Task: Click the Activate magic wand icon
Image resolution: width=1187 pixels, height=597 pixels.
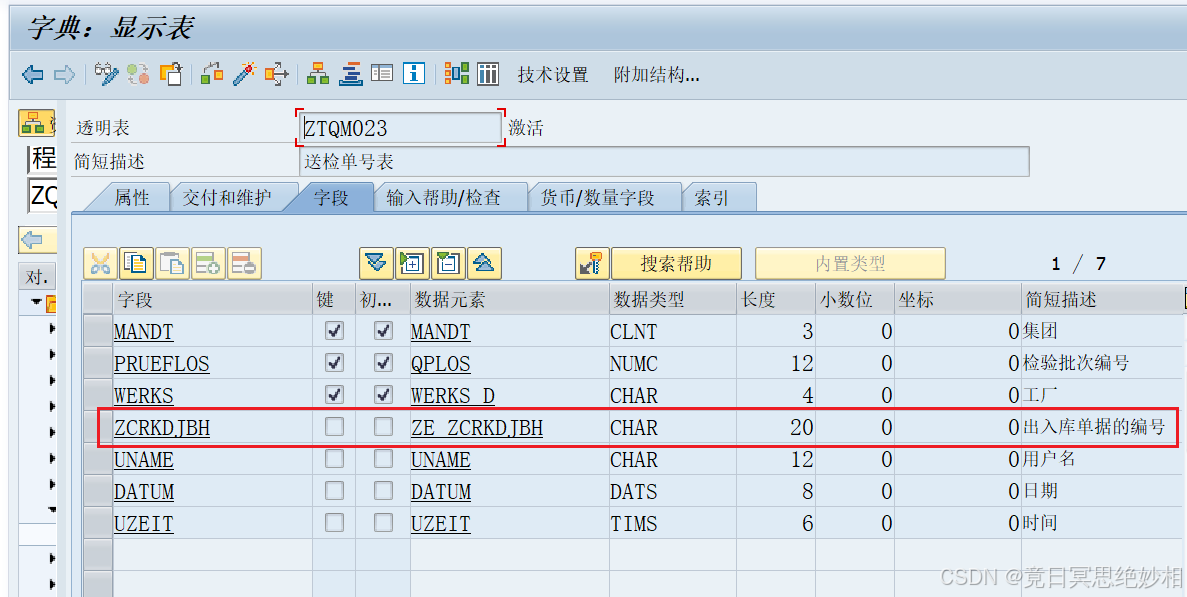Action: pos(244,74)
